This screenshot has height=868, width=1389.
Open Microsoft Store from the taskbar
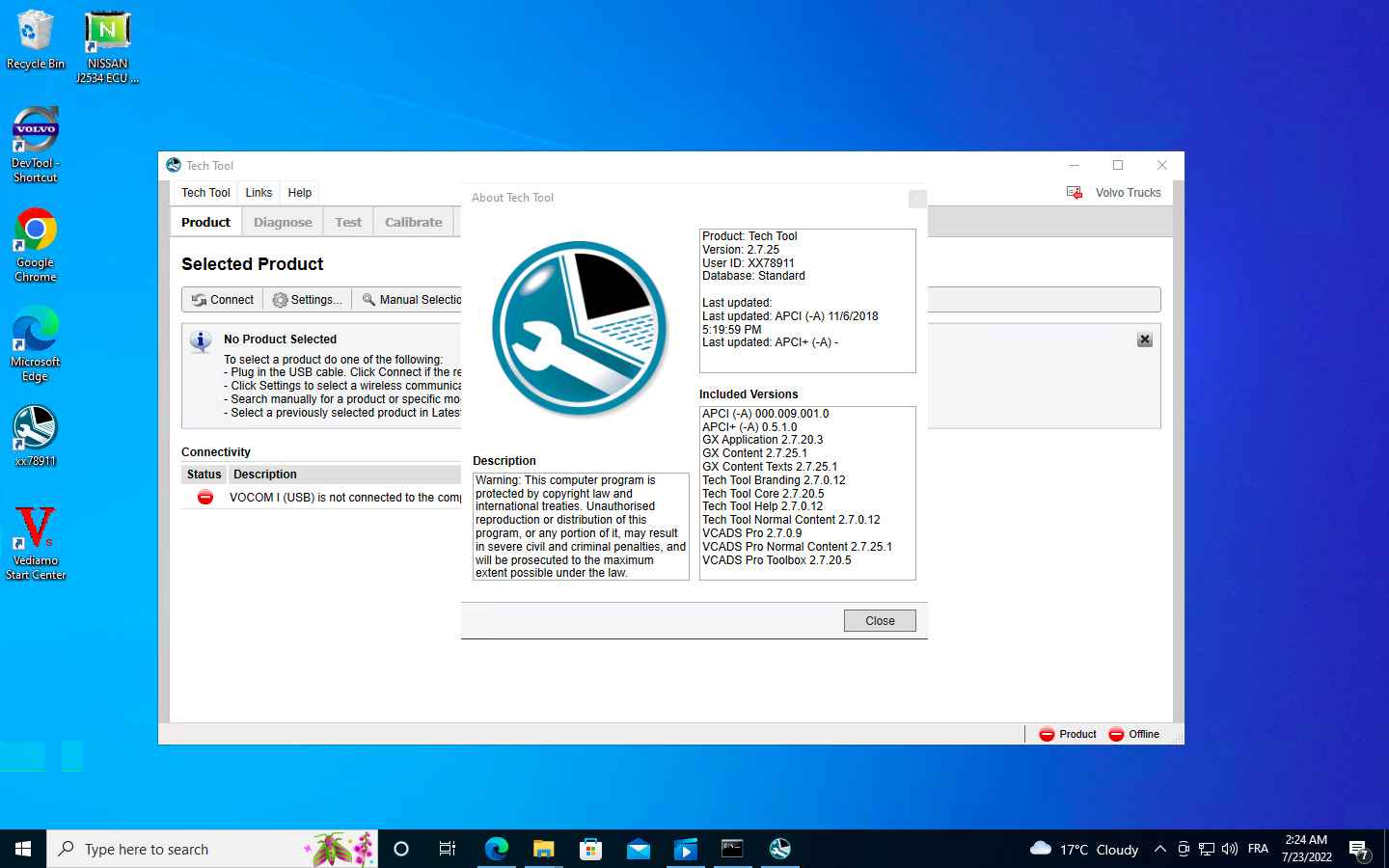(x=591, y=849)
